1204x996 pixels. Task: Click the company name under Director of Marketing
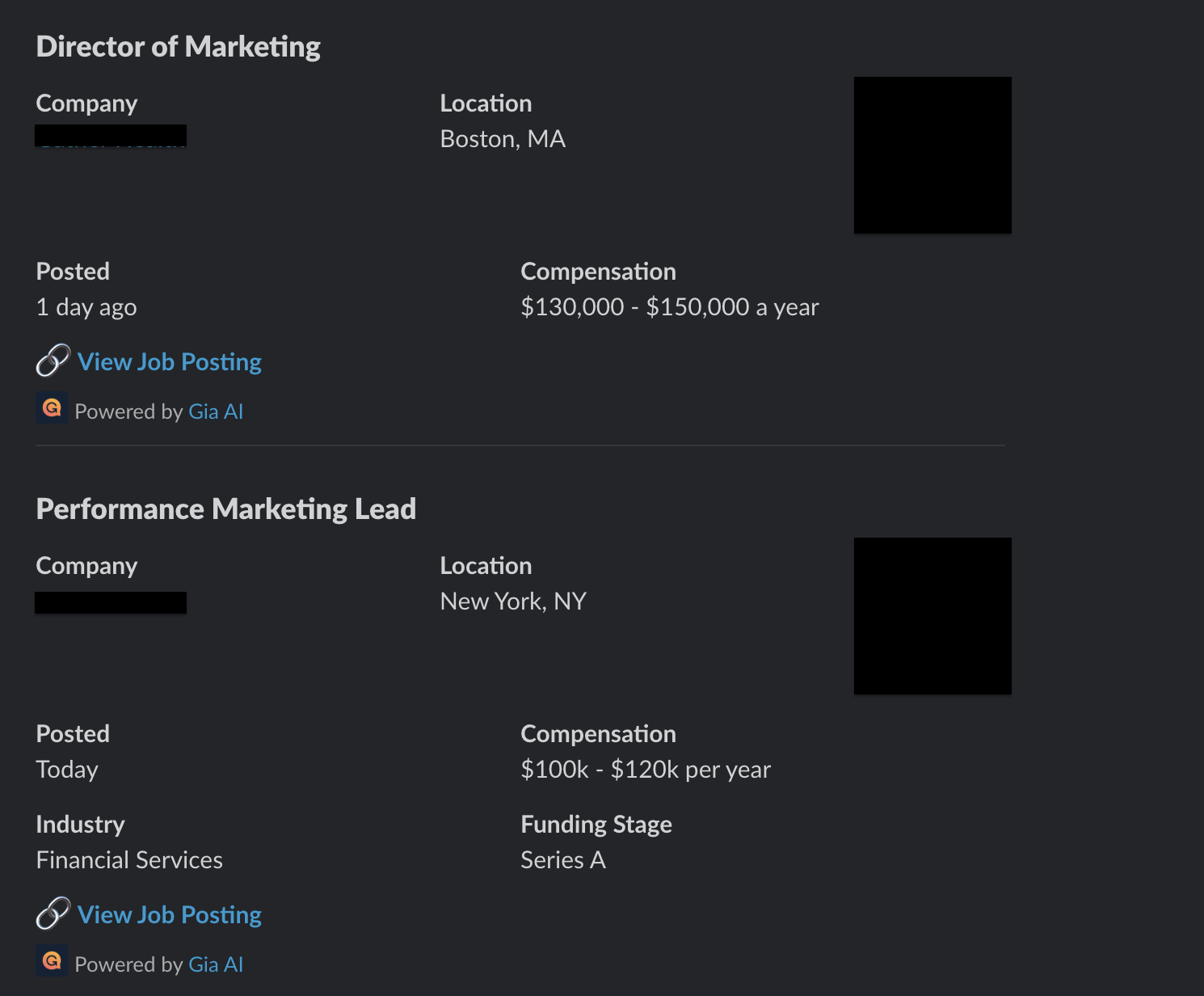pyautogui.click(x=111, y=136)
